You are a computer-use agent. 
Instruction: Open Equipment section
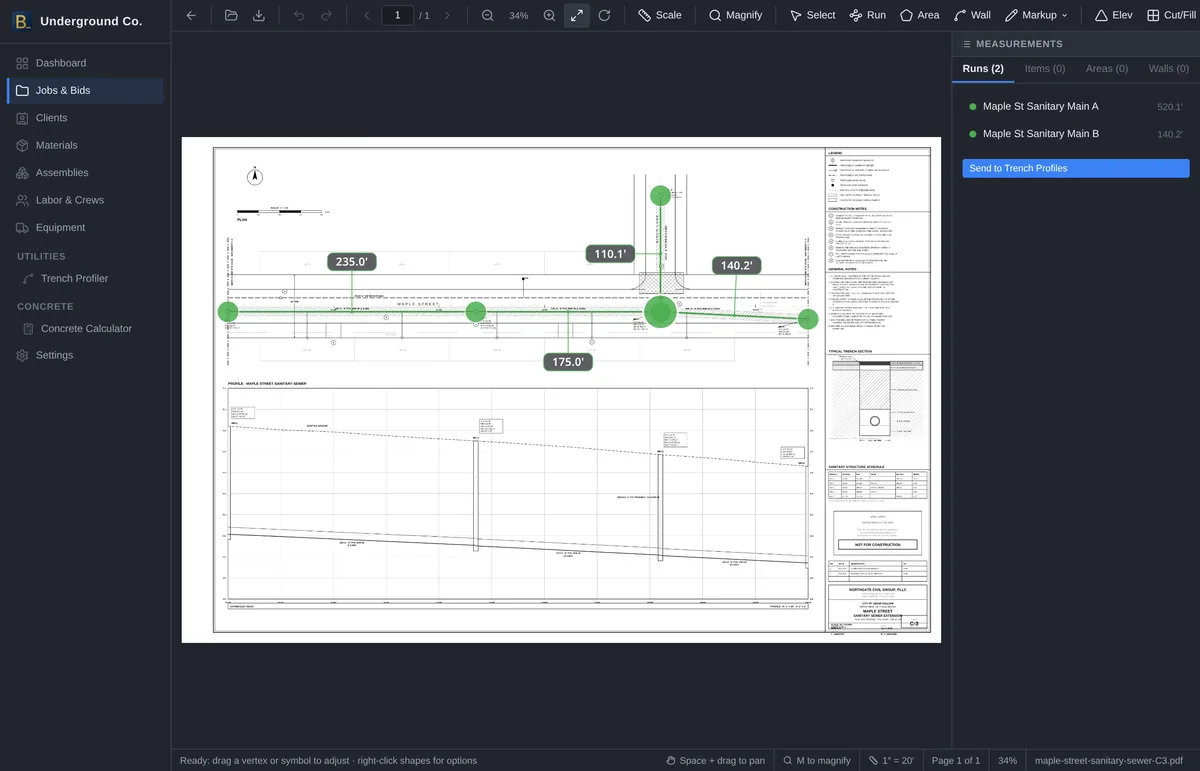85,227
